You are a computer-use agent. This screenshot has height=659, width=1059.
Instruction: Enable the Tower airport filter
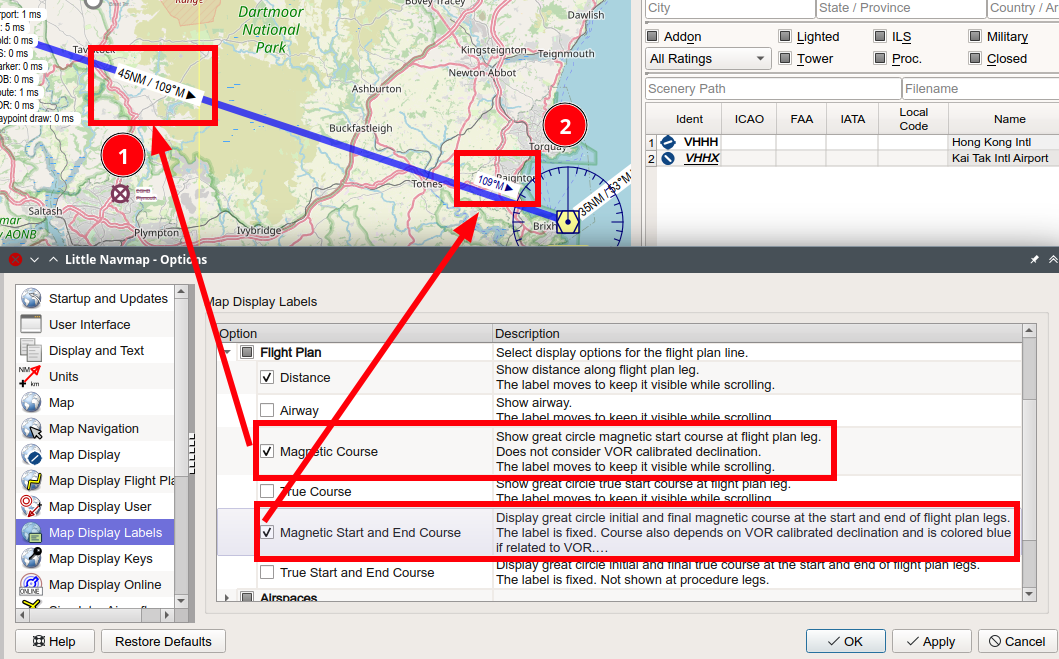[x=785, y=59]
